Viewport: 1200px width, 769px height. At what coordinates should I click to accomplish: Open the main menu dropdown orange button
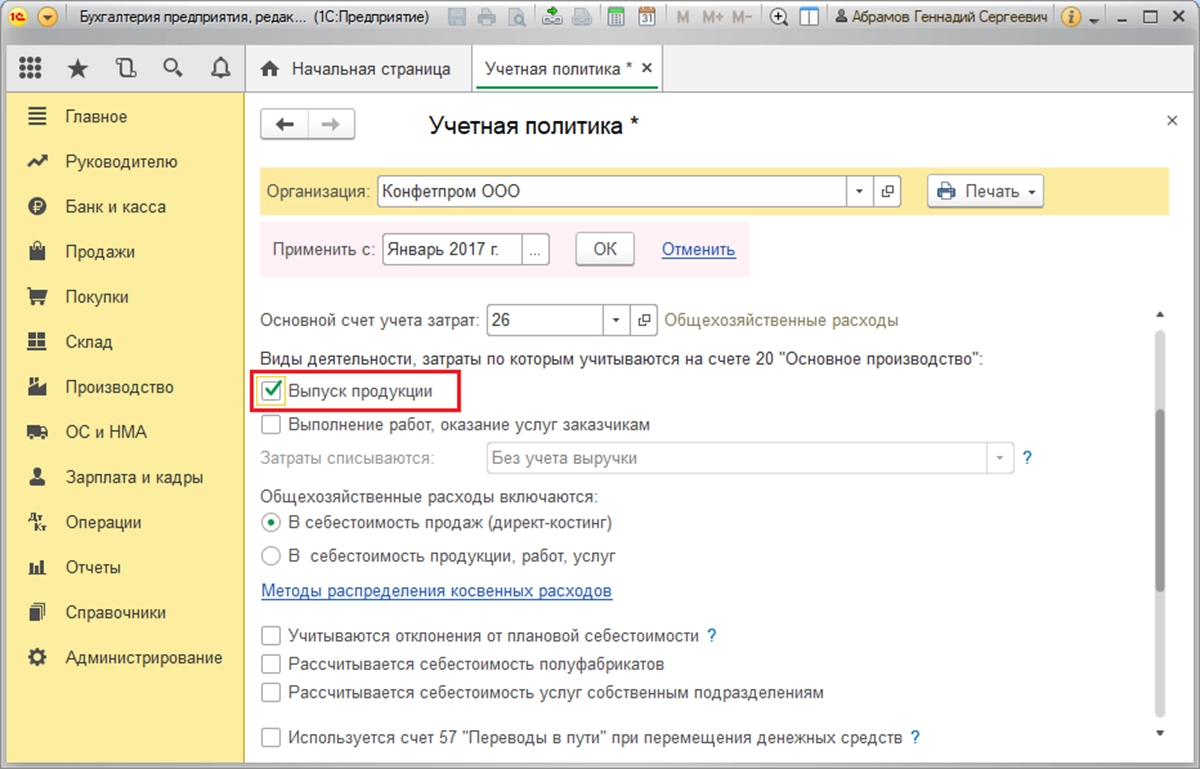pos(47,18)
